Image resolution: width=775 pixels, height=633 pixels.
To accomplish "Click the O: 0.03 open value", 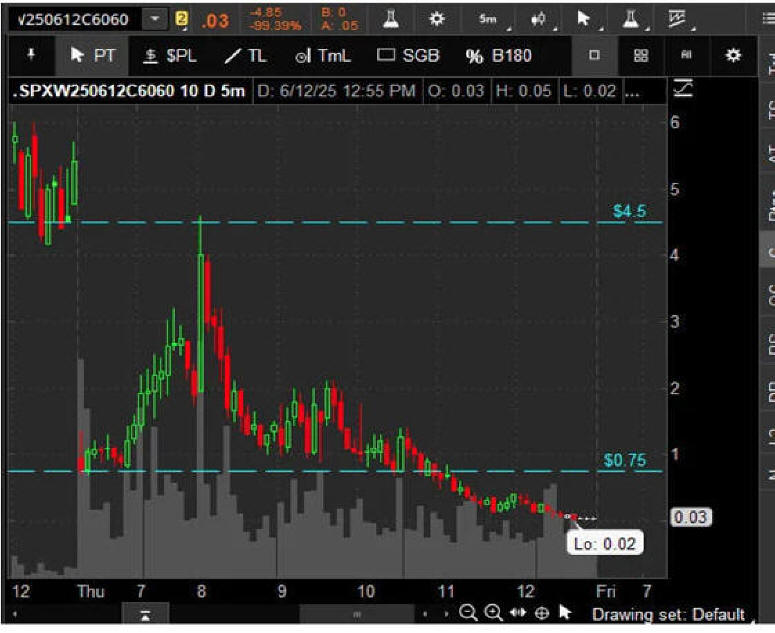I will coord(456,91).
